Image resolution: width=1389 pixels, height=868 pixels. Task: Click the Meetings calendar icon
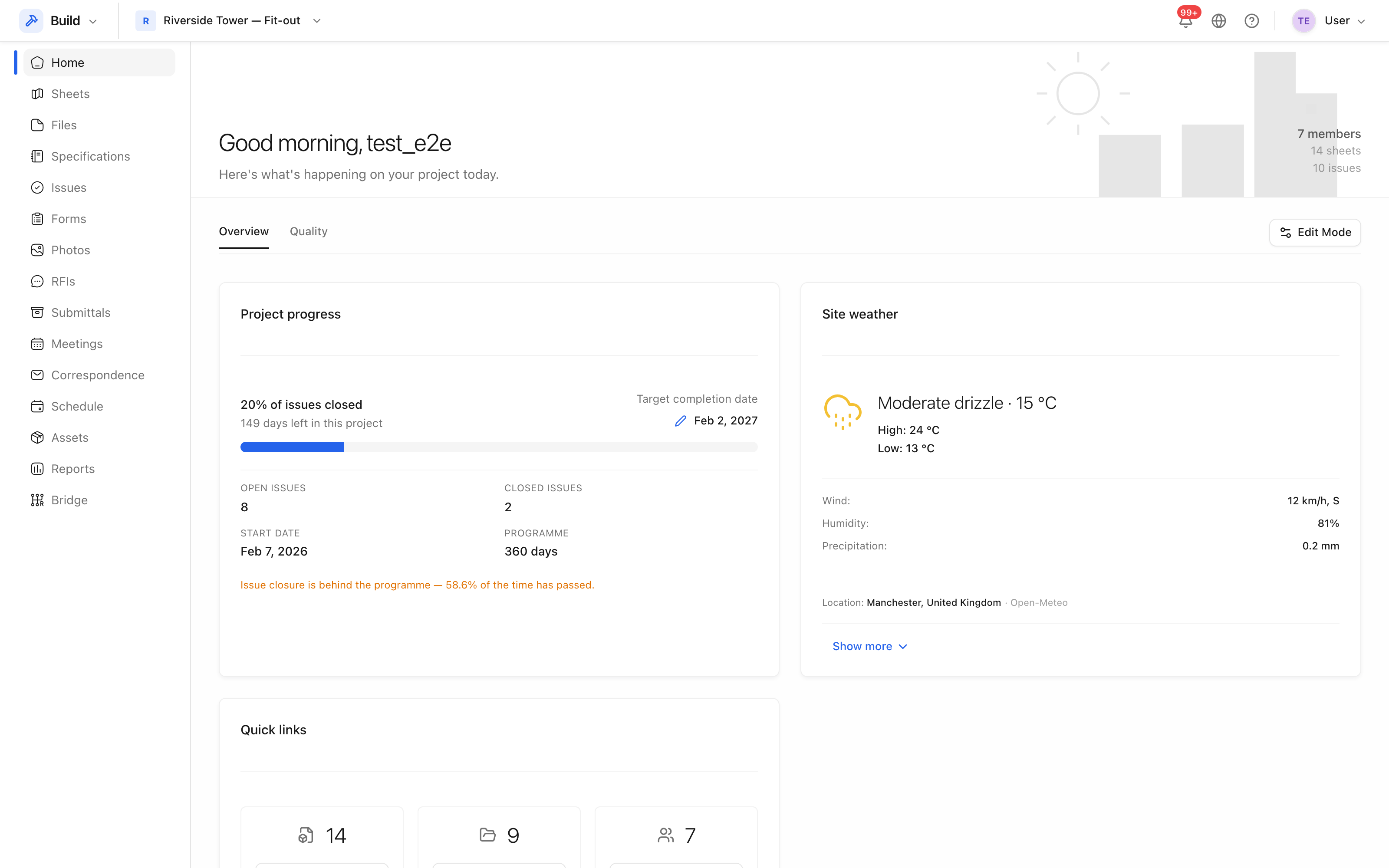37,344
